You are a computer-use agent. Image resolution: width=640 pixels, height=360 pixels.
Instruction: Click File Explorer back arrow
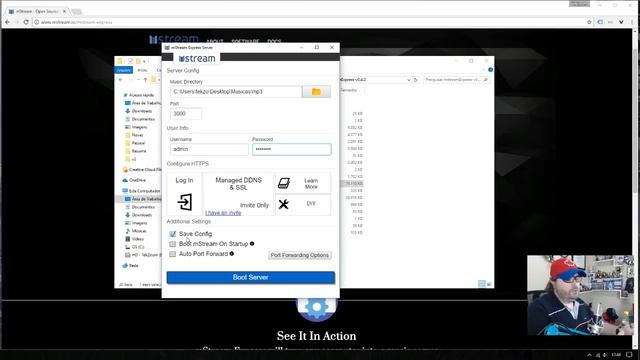click(x=120, y=80)
